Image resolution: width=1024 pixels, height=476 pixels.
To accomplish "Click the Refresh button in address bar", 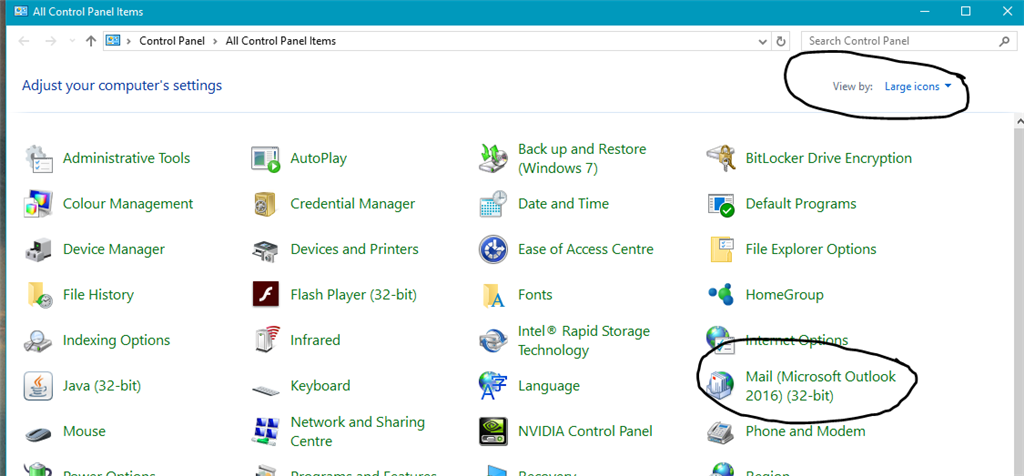I will click(780, 41).
